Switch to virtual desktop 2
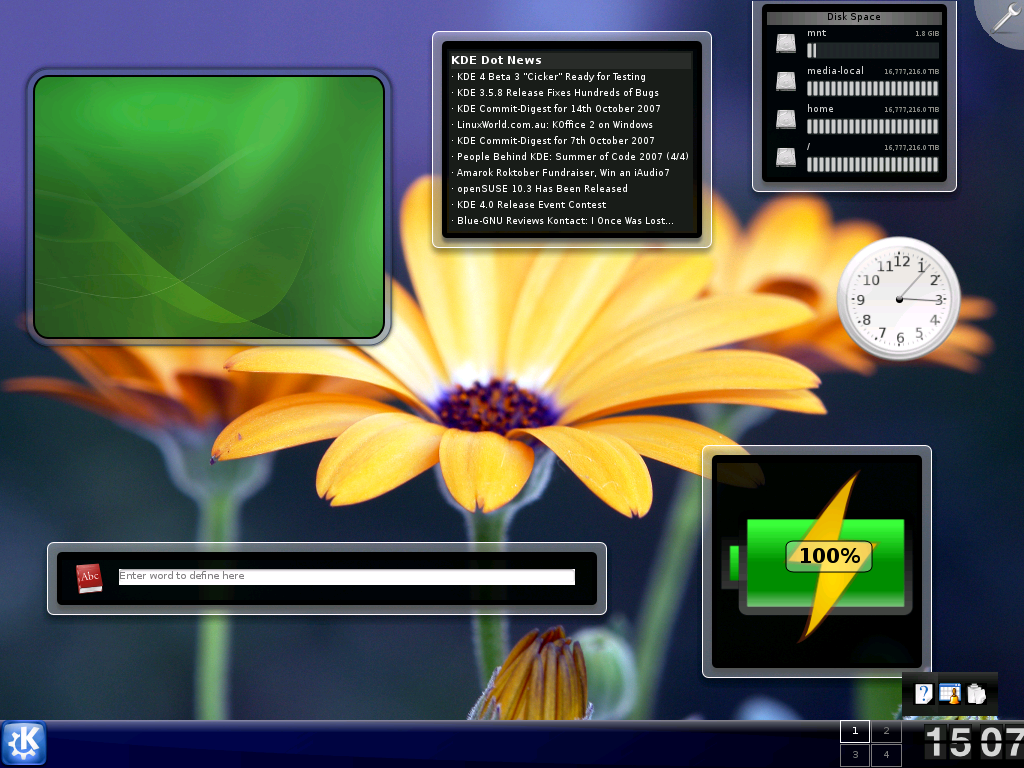The width and height of the screenshot is (1024, 768). pyautogui.click(x=886, y=731)
